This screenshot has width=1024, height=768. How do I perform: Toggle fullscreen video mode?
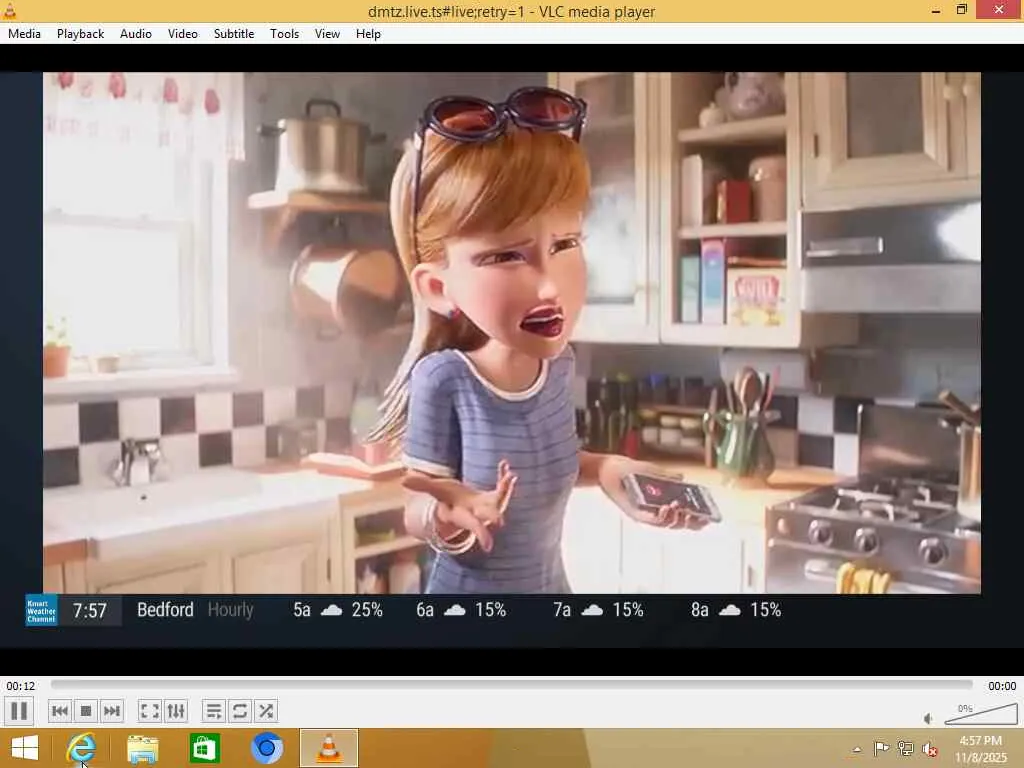[x=150, y=711]
